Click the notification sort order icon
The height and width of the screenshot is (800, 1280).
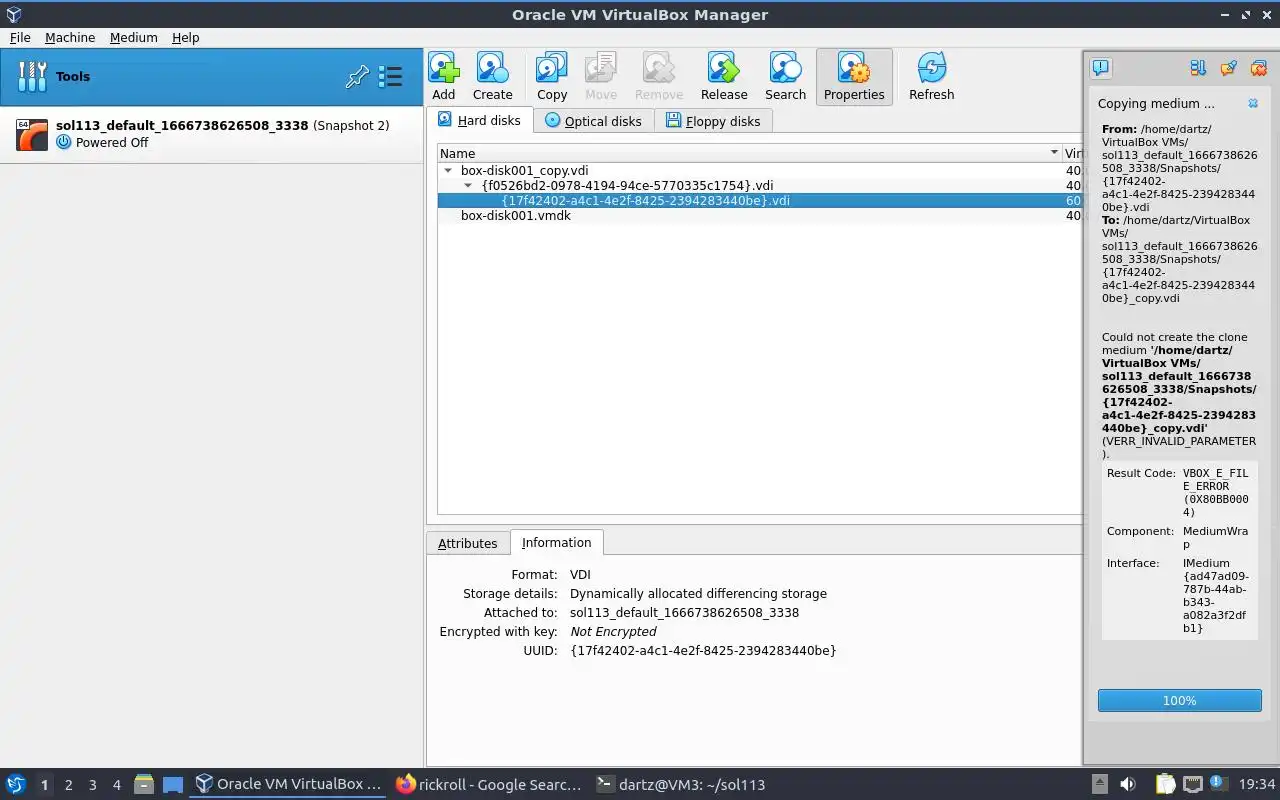[1198, 68]
